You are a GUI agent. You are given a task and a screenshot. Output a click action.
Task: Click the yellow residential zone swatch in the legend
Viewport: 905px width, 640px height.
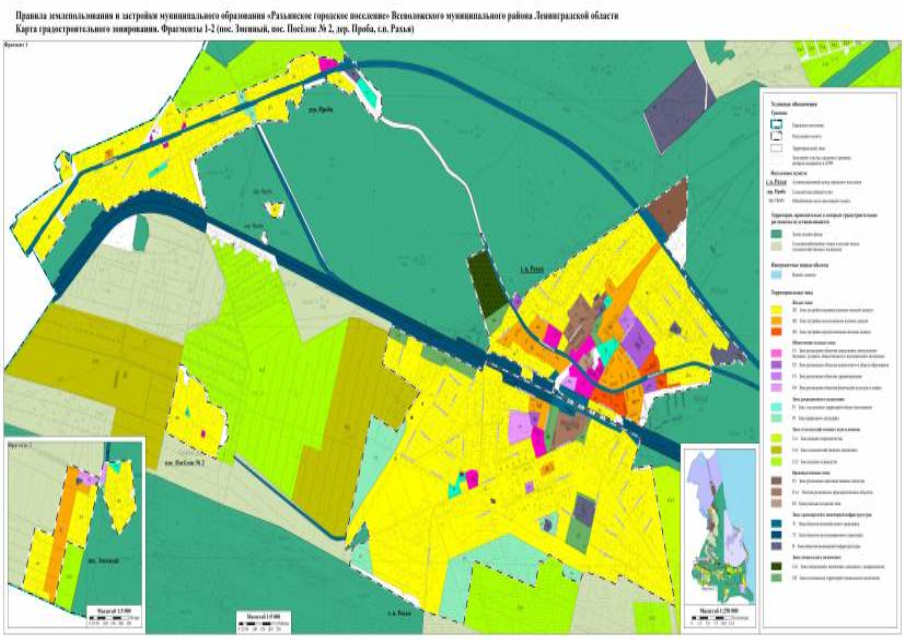click(777, 310)
